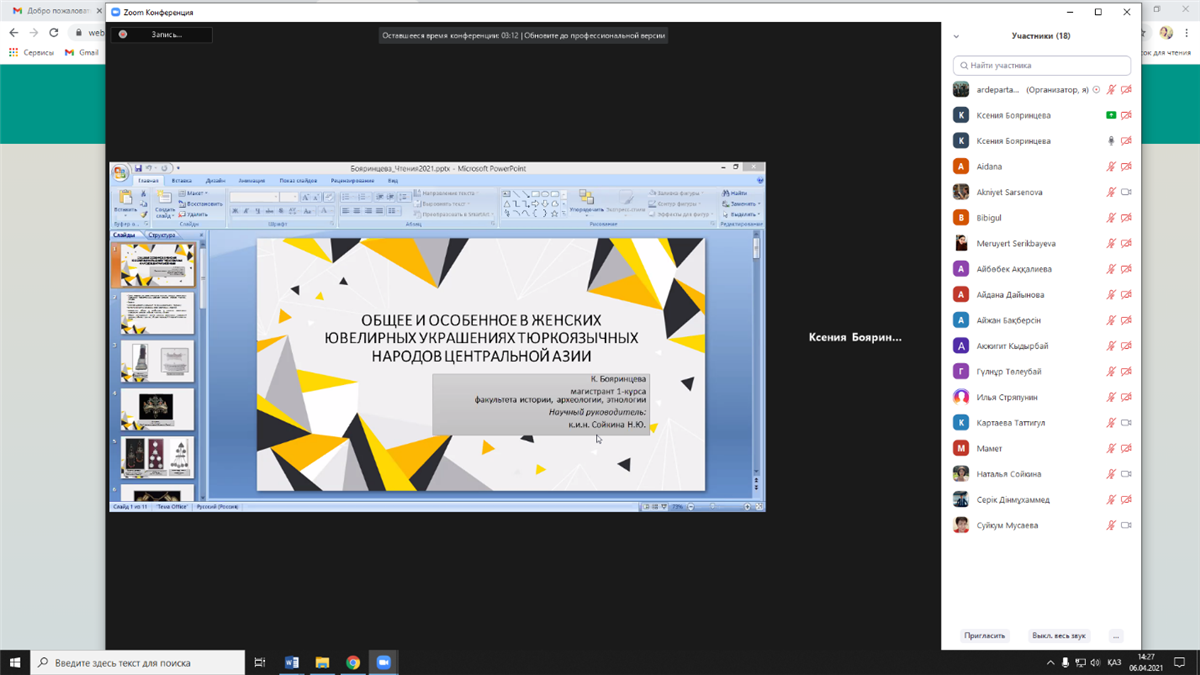Viewport: 1200px width, 675px height.
Task: Toggle the muted microphone for Bibigul
Action: (1110, 218)
